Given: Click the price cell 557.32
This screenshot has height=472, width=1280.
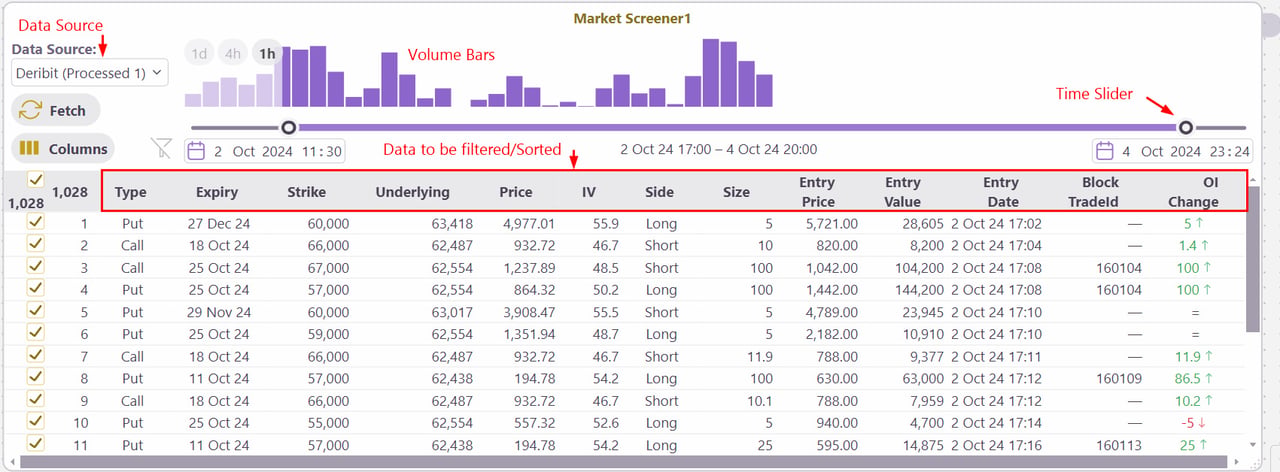Looking at the screenshot, I should [x=533, y=421].
